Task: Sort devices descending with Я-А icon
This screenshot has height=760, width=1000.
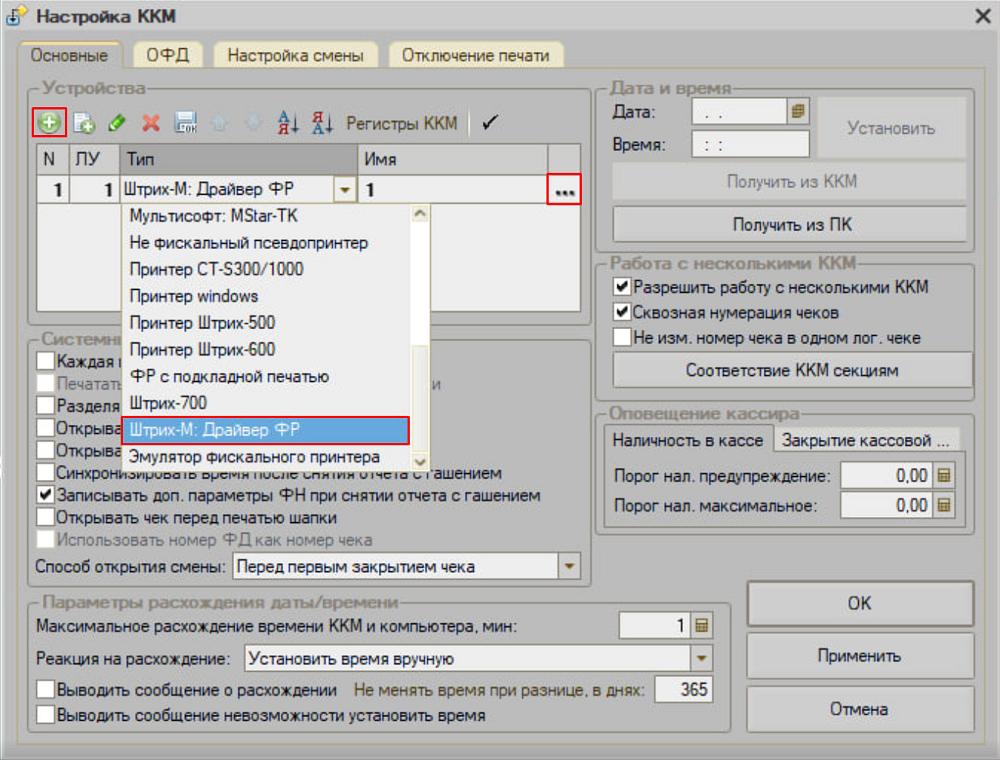Action: coord(322,123)
